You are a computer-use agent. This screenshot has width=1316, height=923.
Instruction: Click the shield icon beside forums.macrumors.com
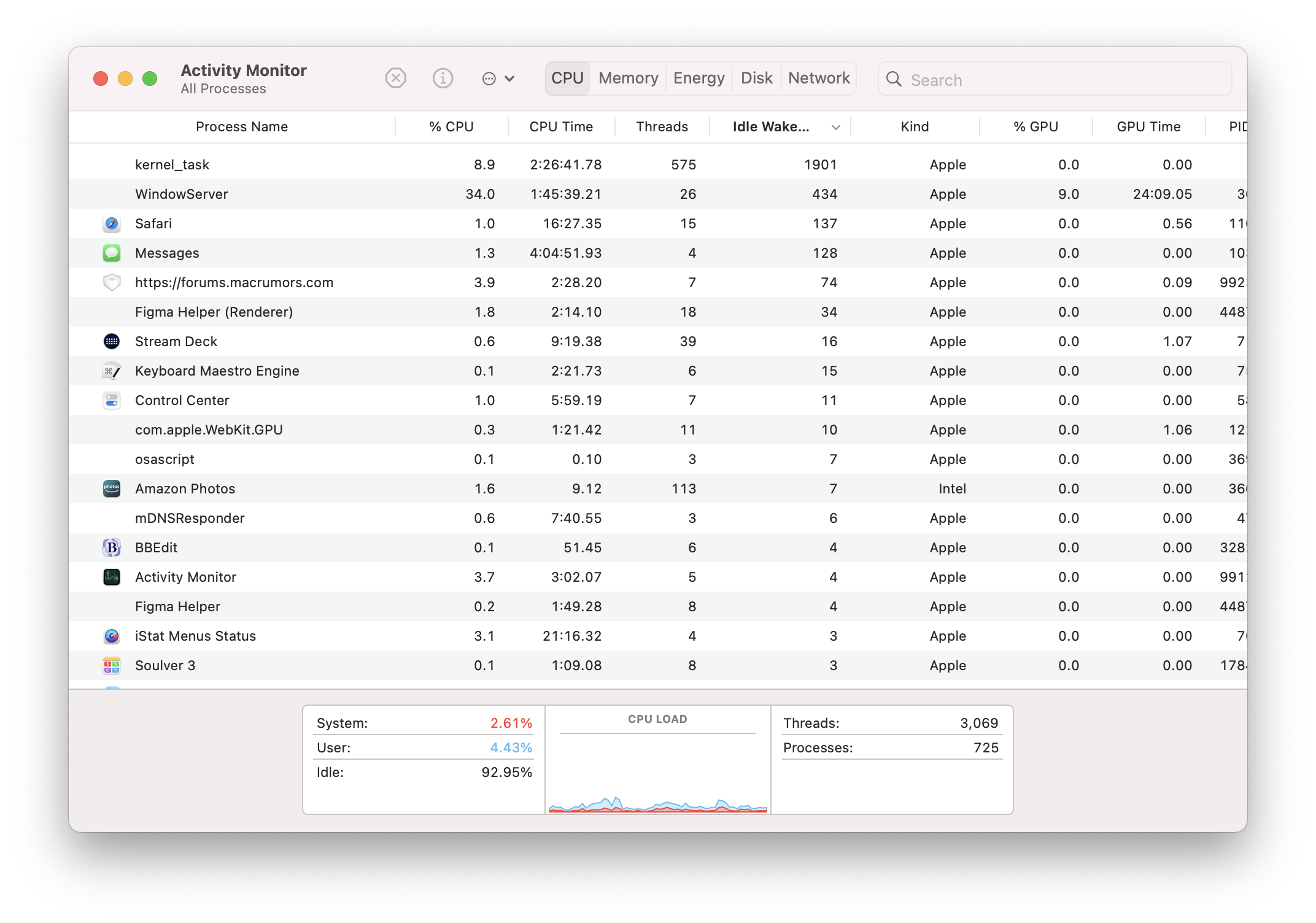pyautogui.click(x=112, y=282)
